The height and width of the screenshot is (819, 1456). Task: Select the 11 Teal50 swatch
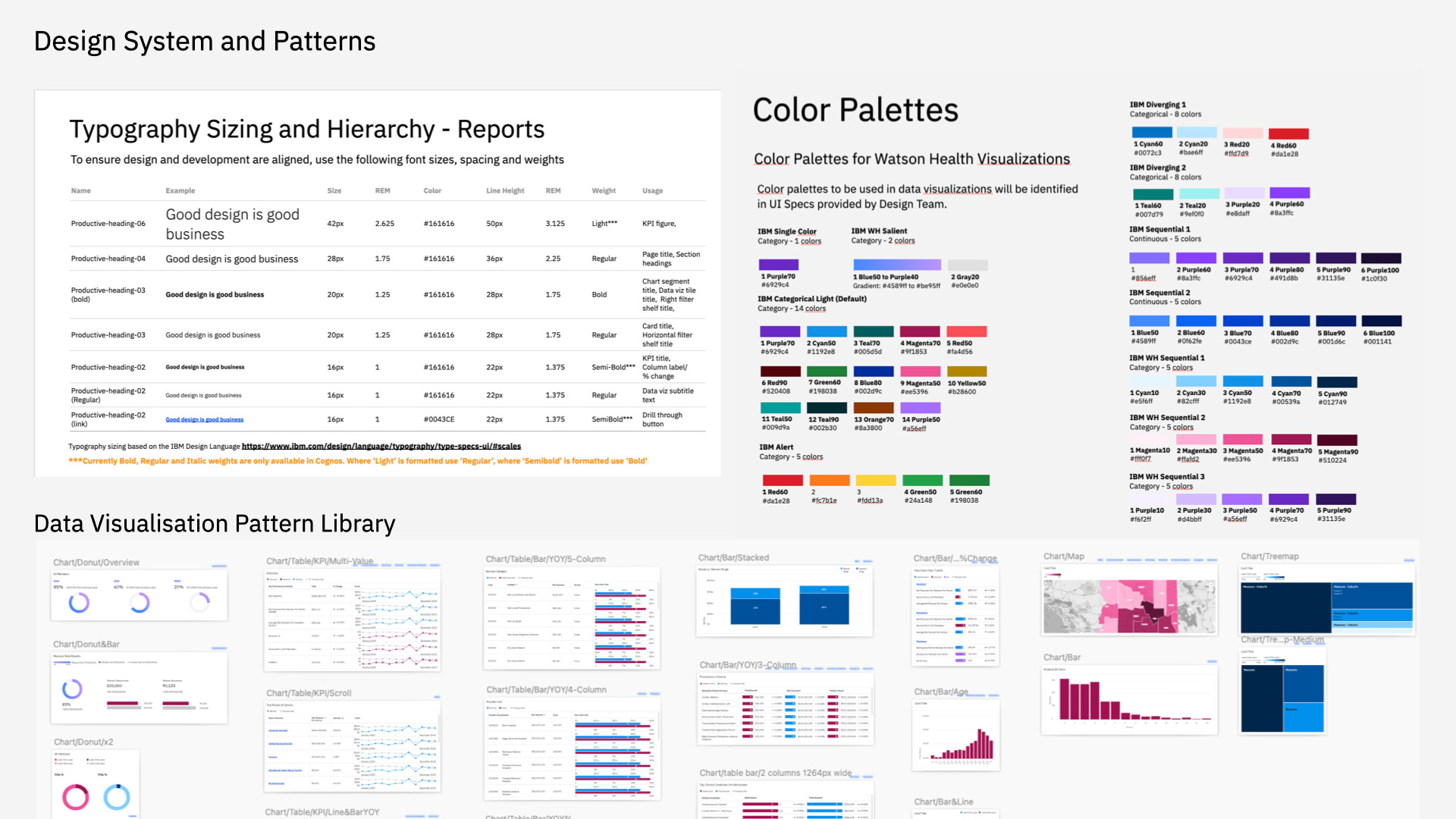[780, 408]
